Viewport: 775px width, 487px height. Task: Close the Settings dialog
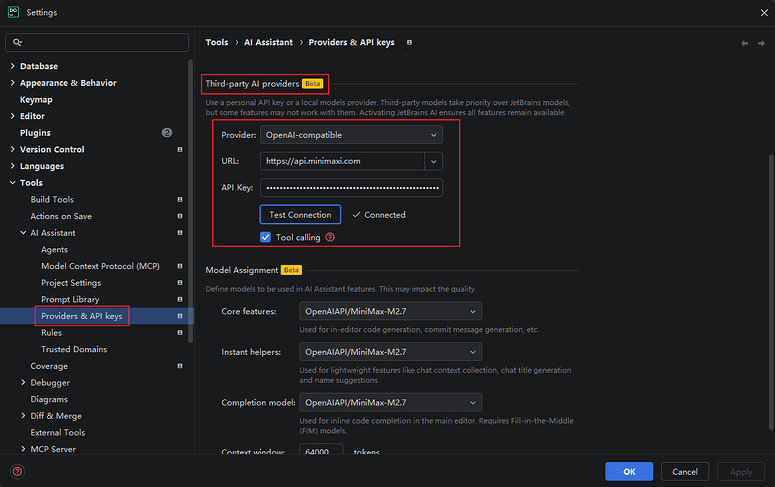pos(764,12)
